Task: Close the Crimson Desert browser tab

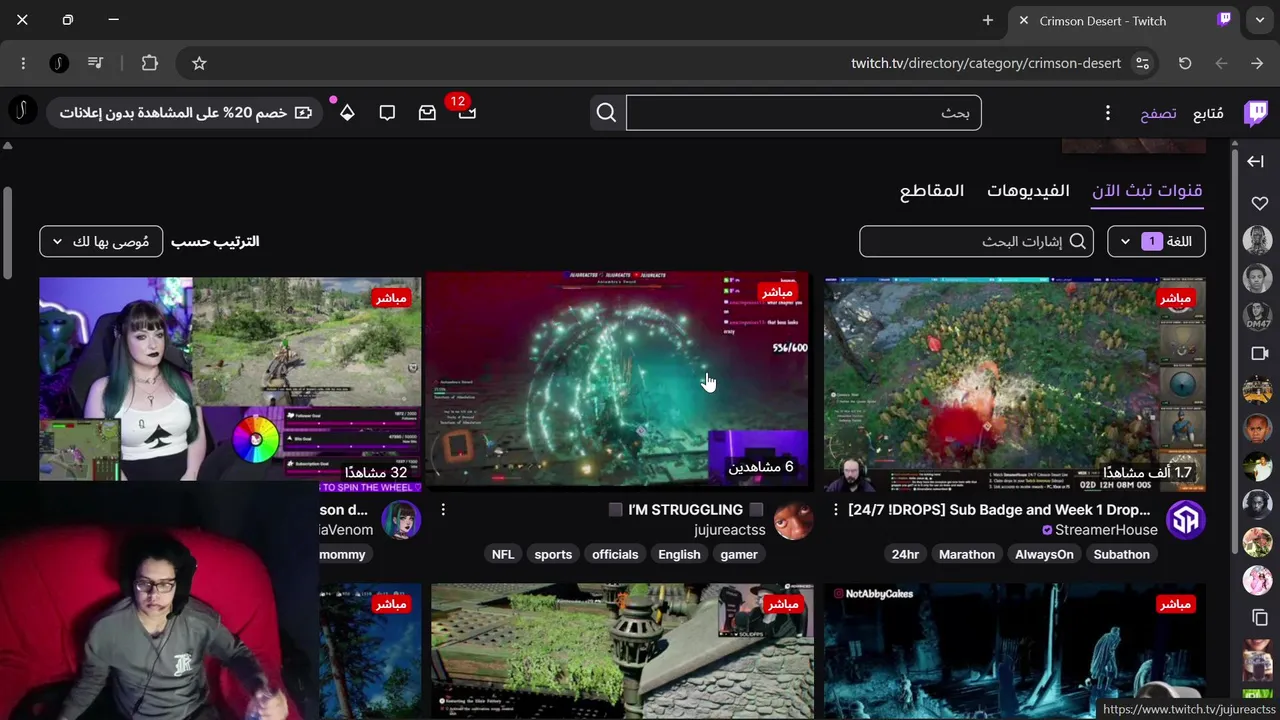Action: (x=1024, y=20)
